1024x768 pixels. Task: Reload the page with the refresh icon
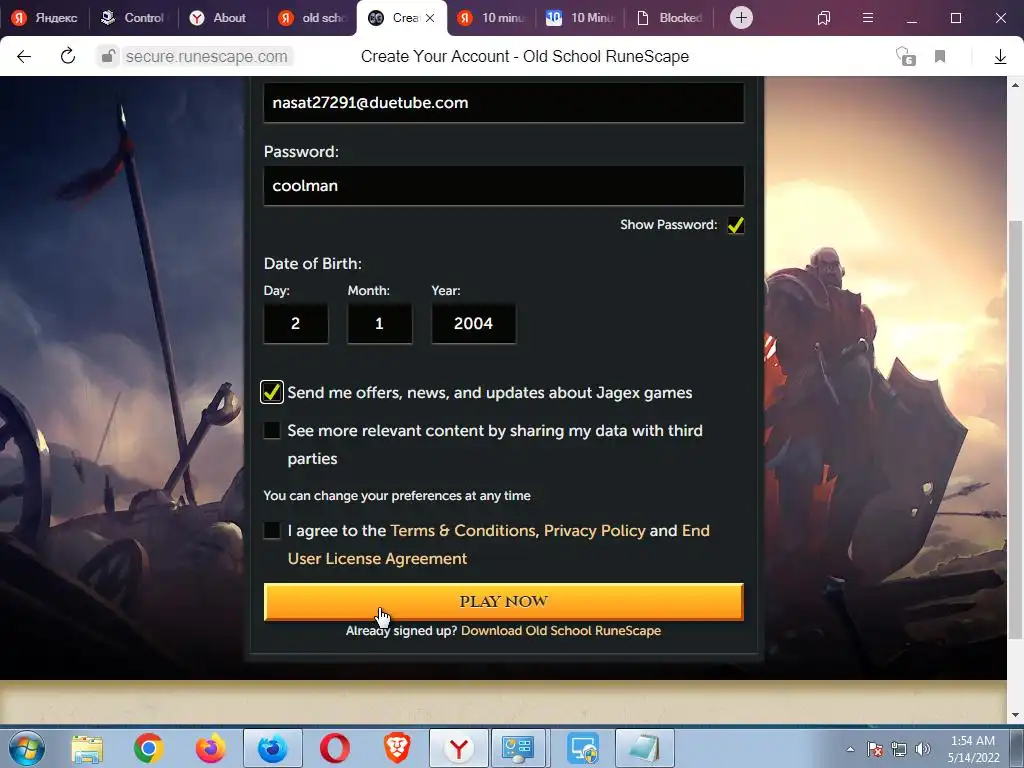[x=68, y=57]
